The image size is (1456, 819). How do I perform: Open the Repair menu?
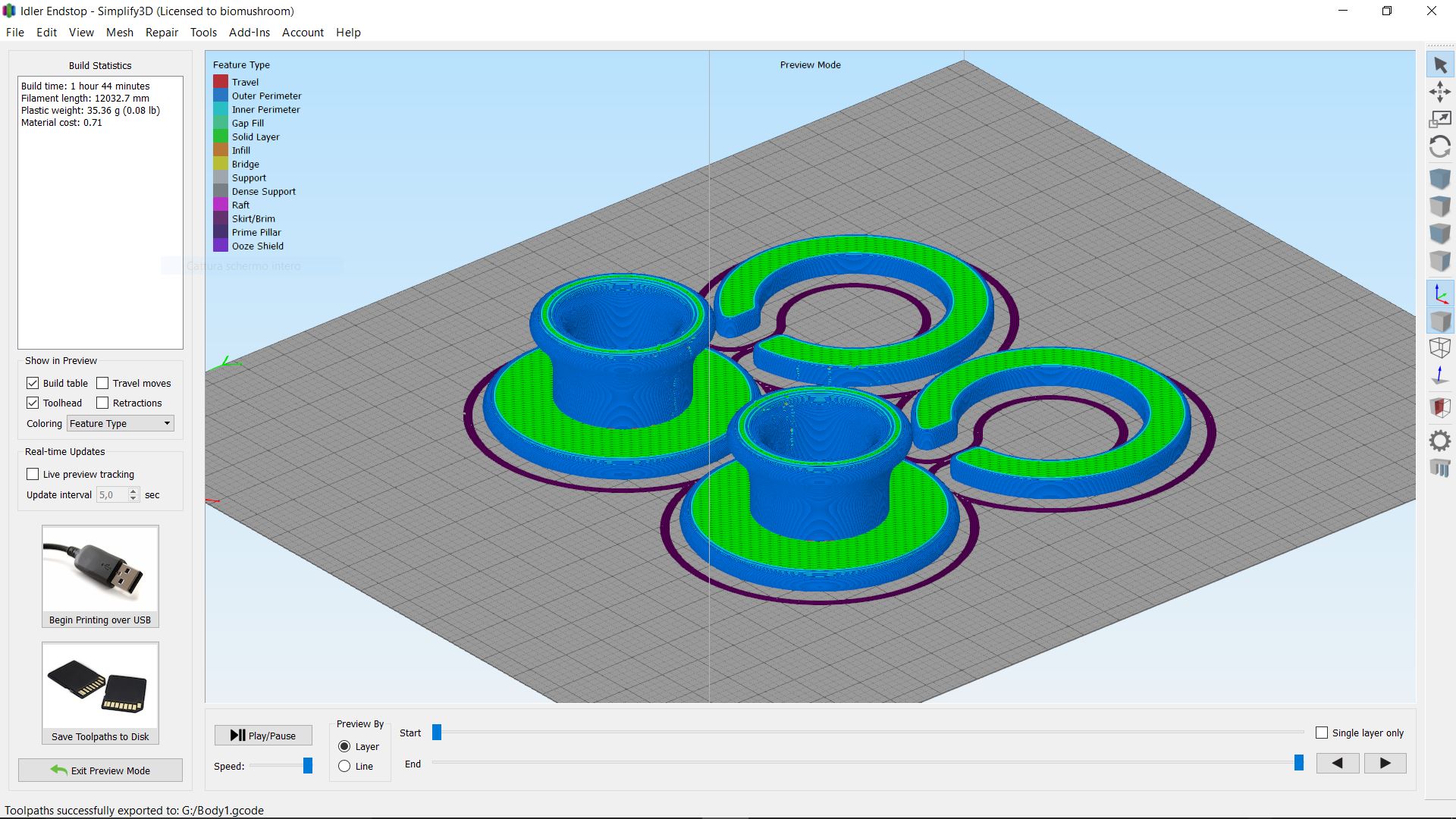click(x=162, y=33)
